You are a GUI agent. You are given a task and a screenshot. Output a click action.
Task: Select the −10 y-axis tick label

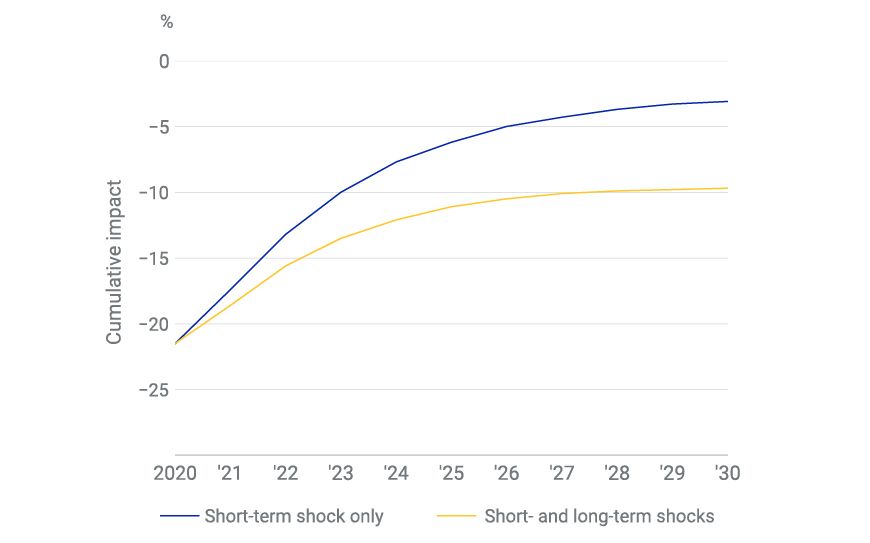tap(155, 193)
